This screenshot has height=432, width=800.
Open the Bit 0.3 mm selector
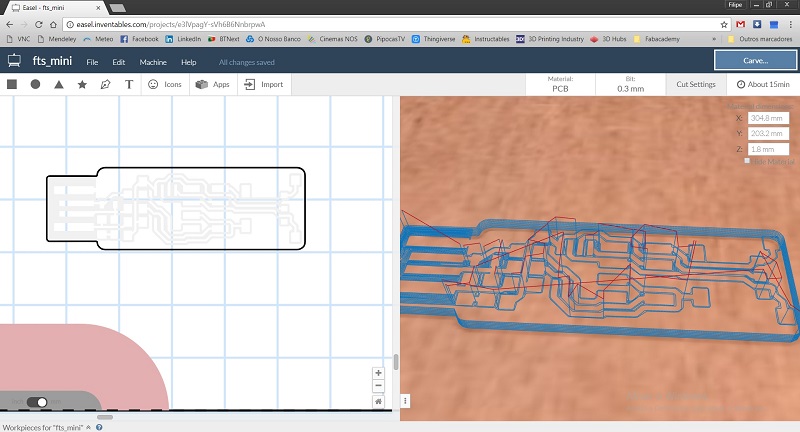point(631,84)
